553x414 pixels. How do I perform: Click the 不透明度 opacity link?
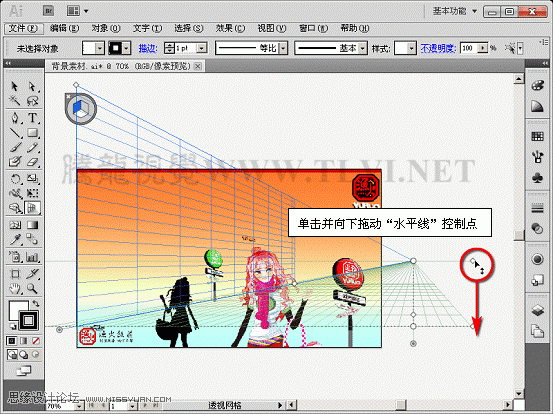(438, 48)
